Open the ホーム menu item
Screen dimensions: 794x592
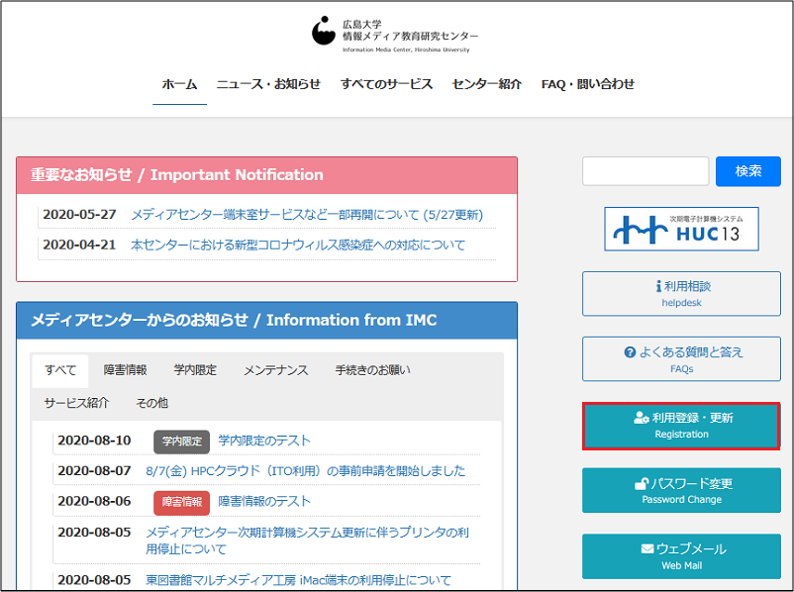180,84
